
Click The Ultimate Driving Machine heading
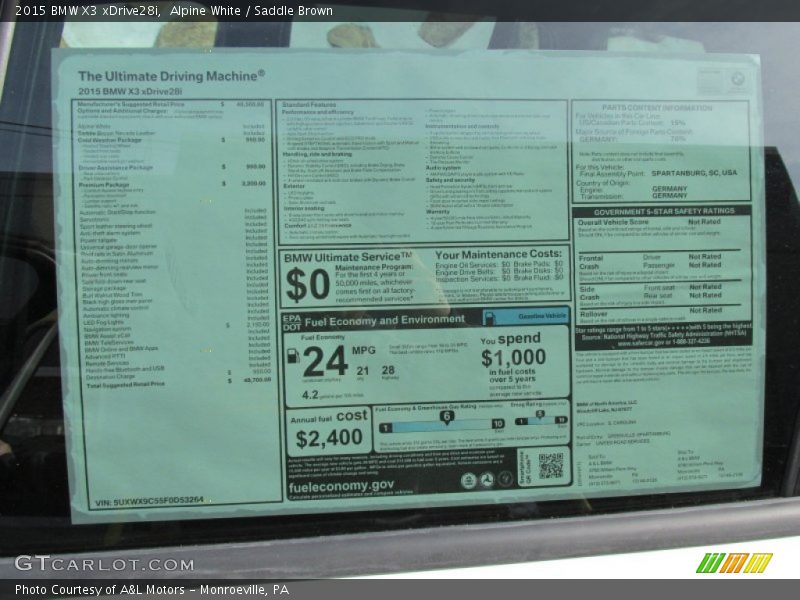[171, 75]
